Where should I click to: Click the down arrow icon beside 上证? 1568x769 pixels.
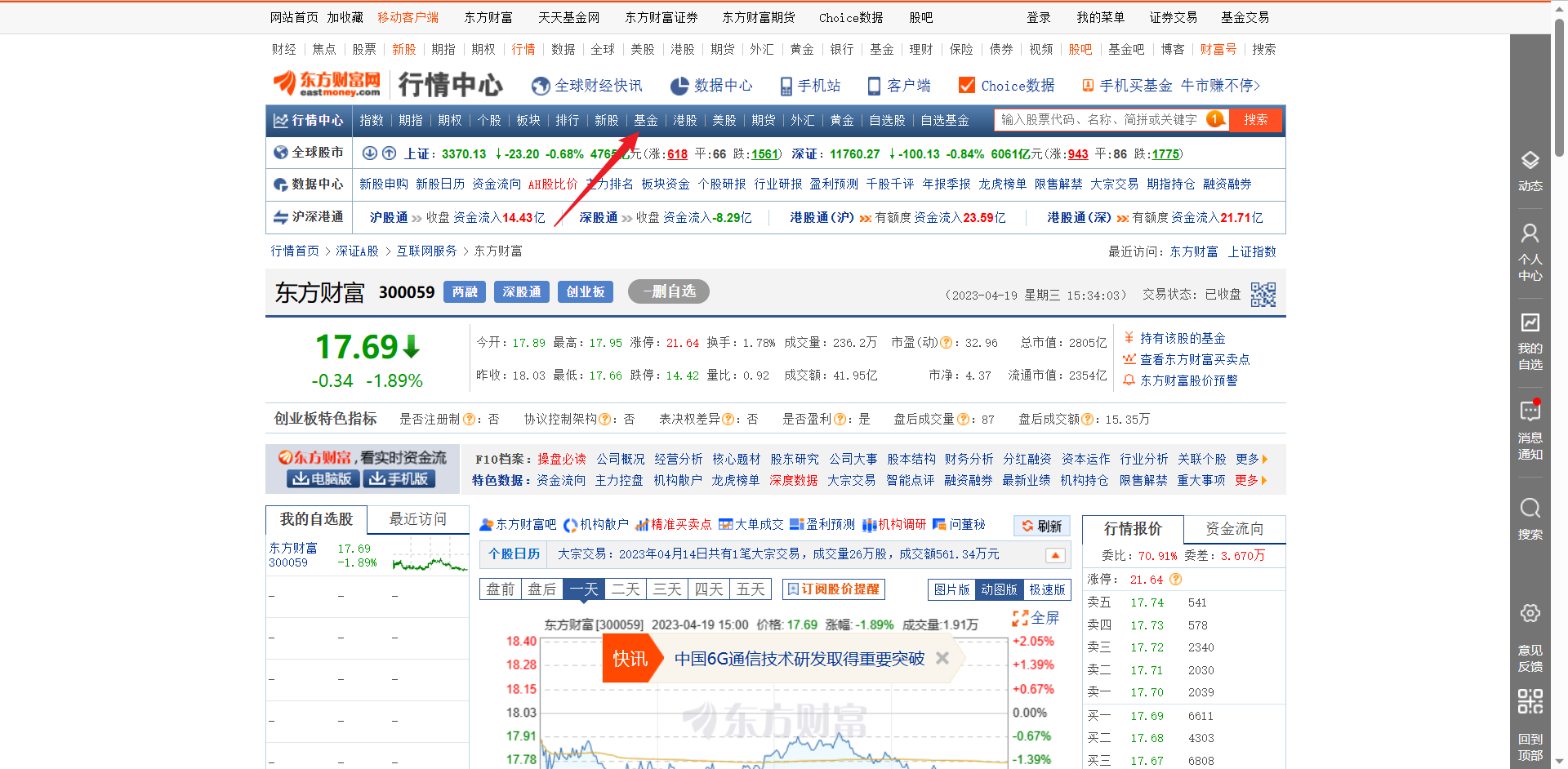tap(369, 153)
